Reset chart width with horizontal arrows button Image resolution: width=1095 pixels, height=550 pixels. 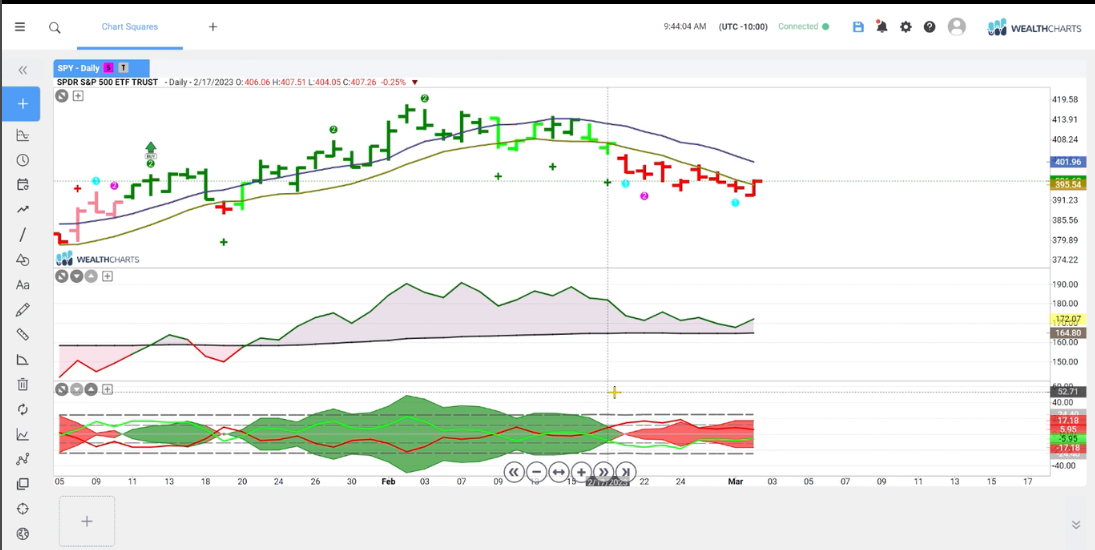coord(559,472)
